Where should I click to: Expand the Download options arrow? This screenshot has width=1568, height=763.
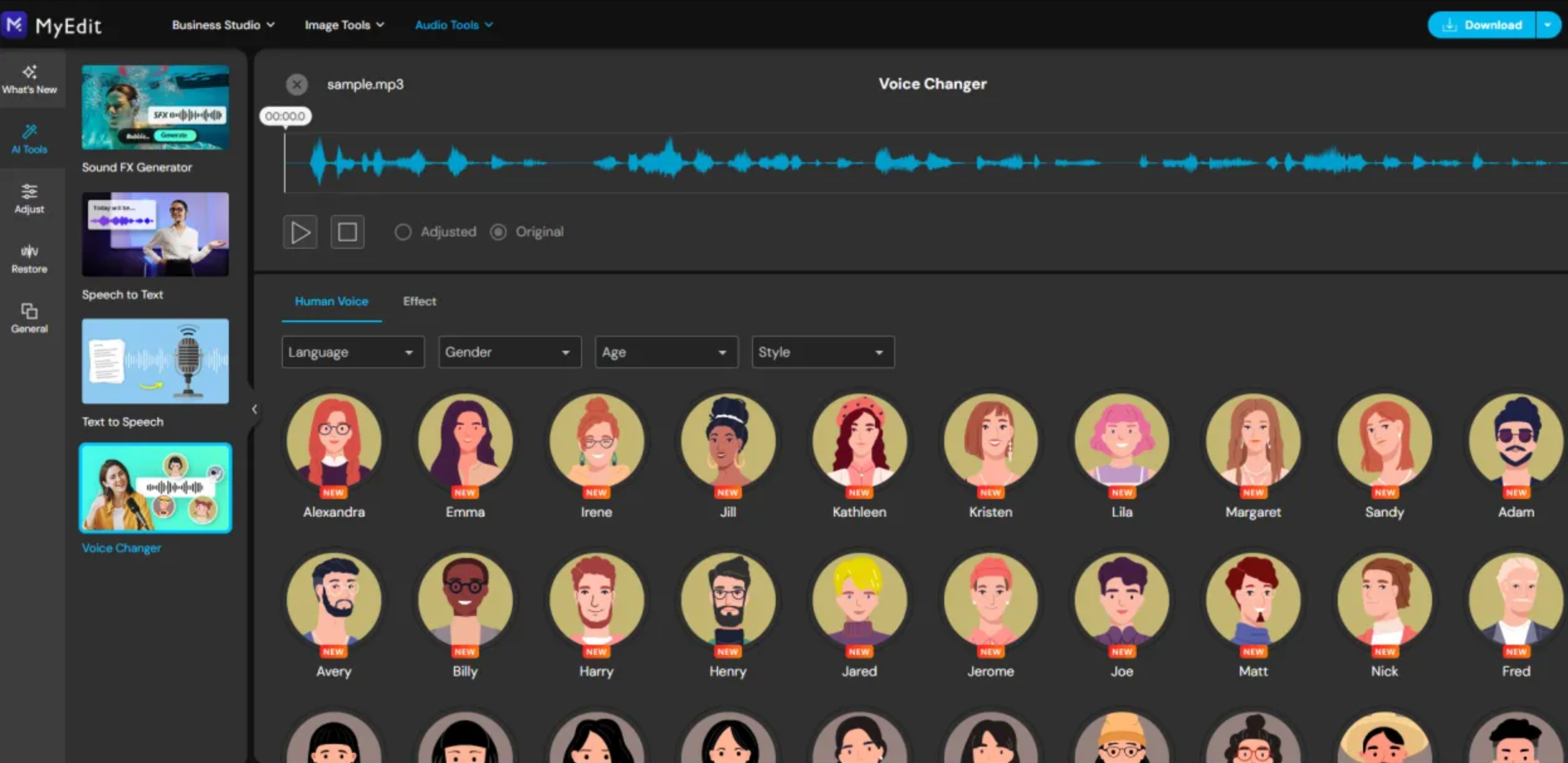(x=1549, y=25)
